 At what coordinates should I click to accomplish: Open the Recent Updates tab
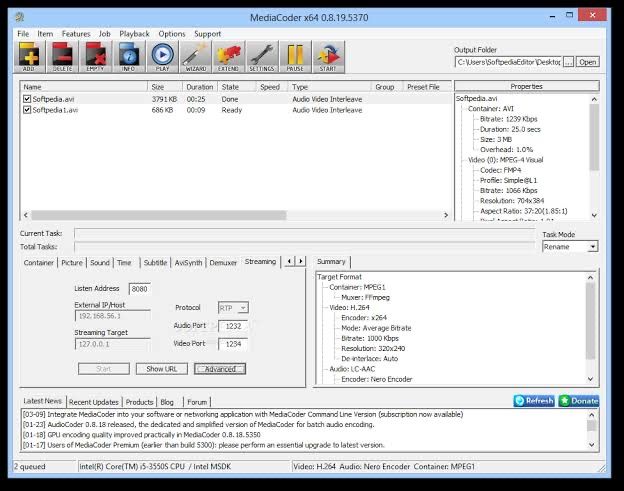point(94,402)
